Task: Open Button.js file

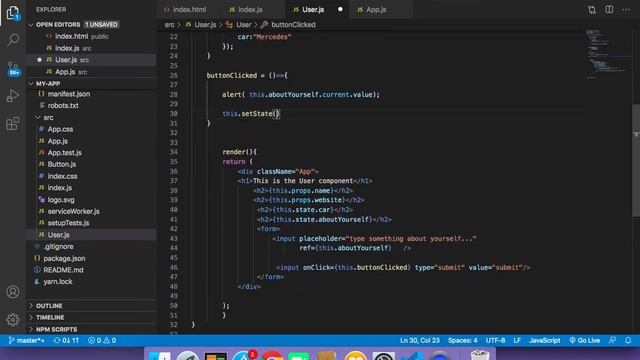Action: coord(62,164)
